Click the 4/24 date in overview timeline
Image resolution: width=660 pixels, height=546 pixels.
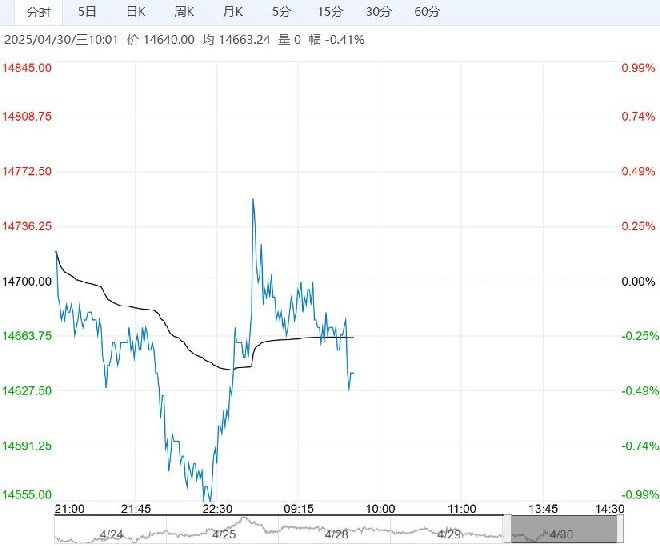[111, 535]
